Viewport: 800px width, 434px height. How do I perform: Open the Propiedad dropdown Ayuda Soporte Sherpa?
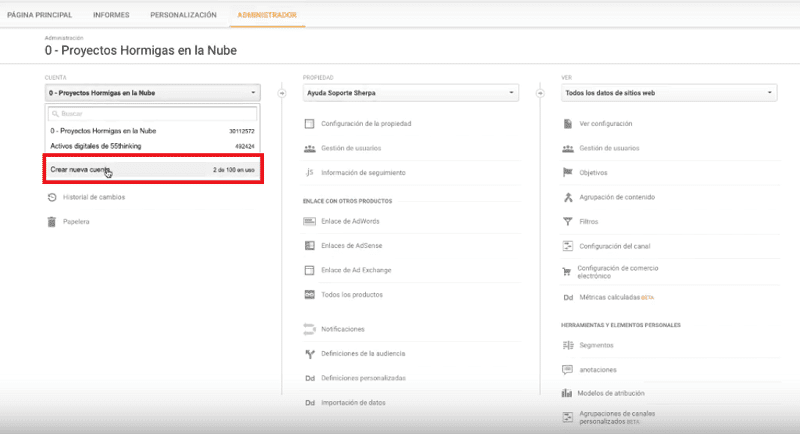coord(411,93)
